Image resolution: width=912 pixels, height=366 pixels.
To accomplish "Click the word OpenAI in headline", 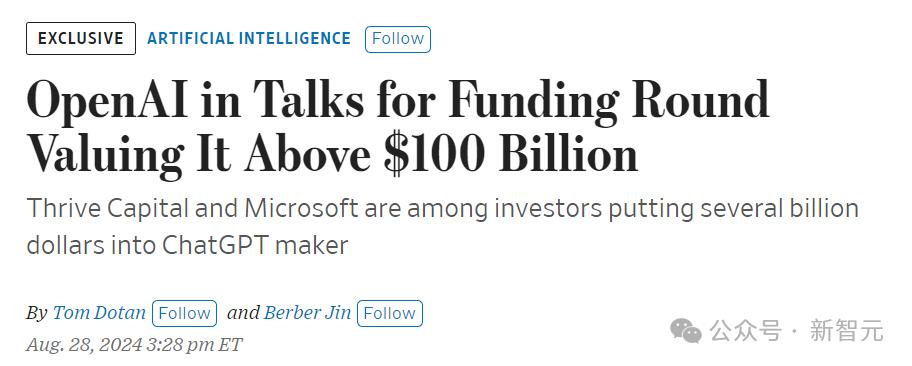I will click(x=108, y=102).
